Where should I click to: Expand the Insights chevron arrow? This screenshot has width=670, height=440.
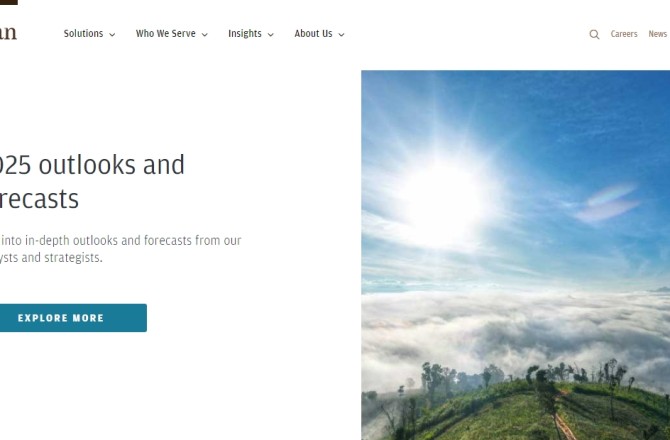tap(270, 35)
